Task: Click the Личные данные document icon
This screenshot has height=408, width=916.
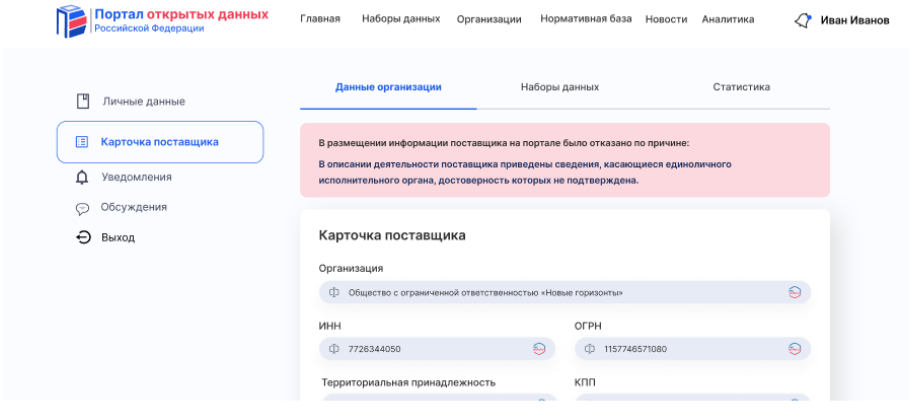Action: pos(84,101)
